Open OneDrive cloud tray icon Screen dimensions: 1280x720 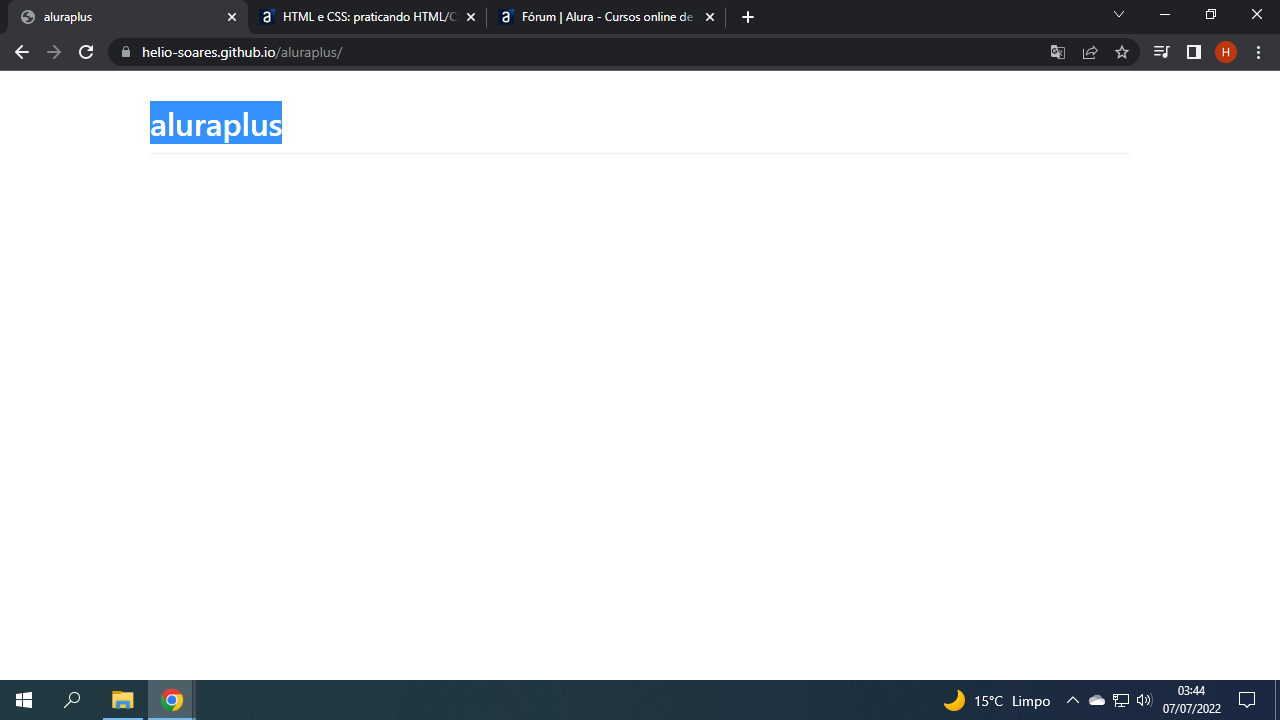pos(1097,701)
